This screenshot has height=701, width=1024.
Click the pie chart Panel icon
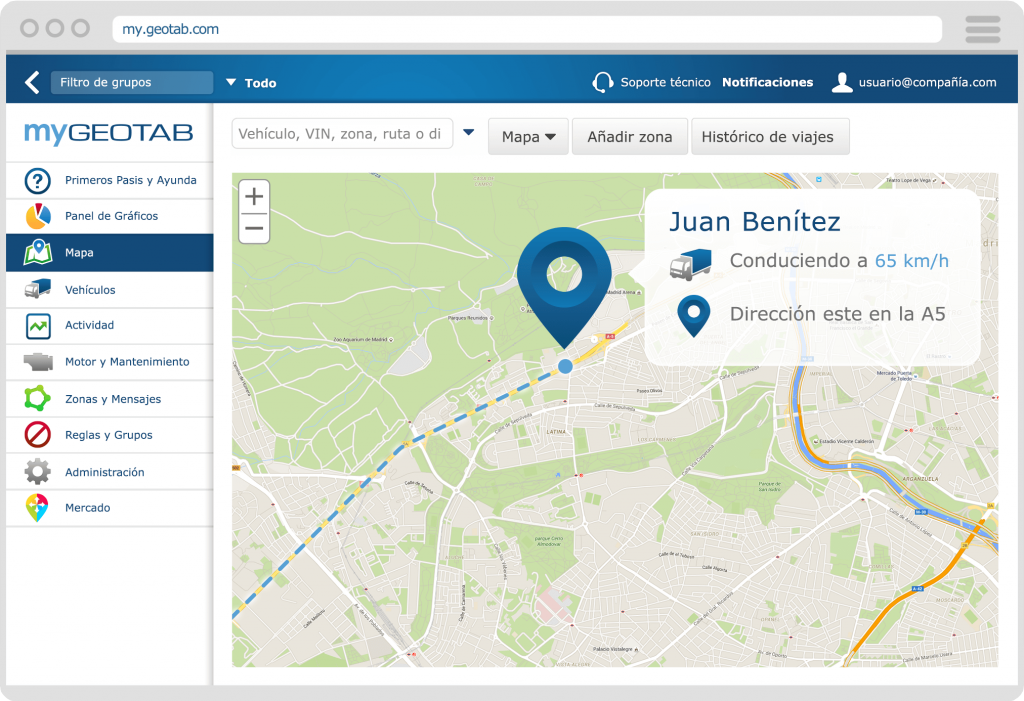pos(38,216)
